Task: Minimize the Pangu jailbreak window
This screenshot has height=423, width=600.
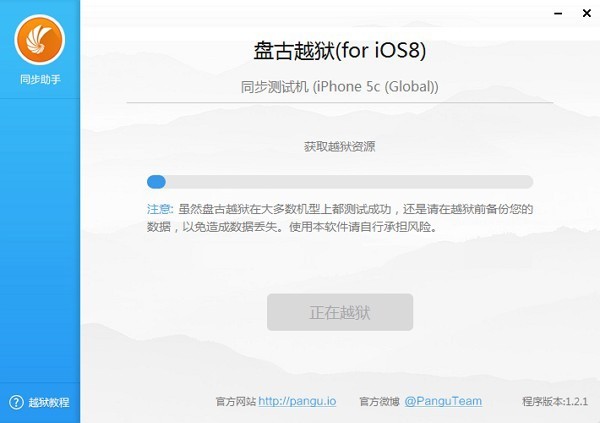Action: pos(558,13)
